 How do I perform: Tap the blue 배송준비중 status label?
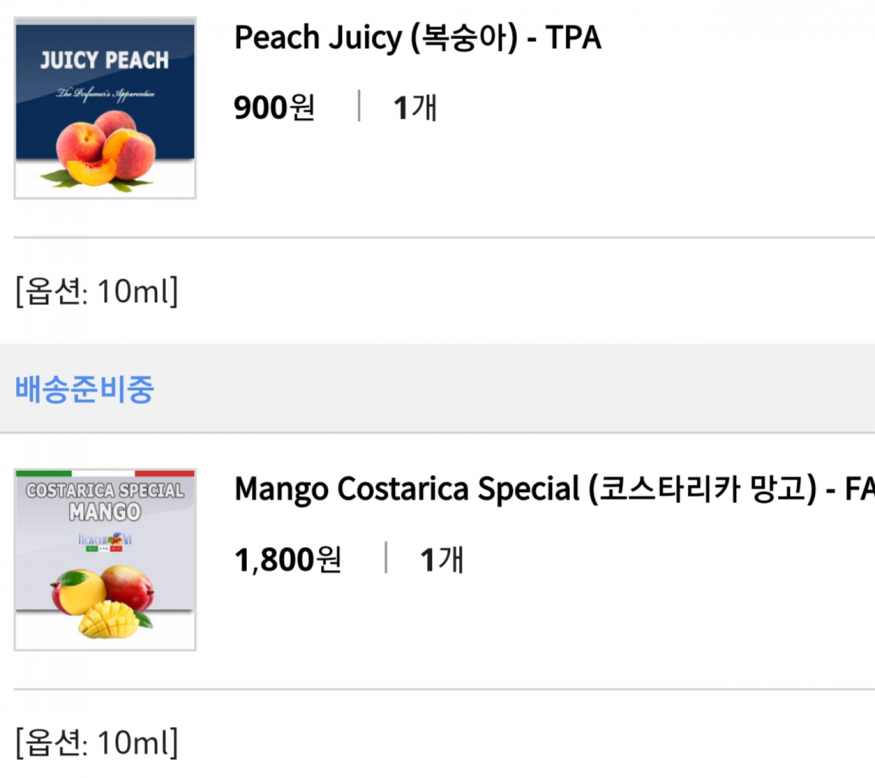(x=85, y=389)
